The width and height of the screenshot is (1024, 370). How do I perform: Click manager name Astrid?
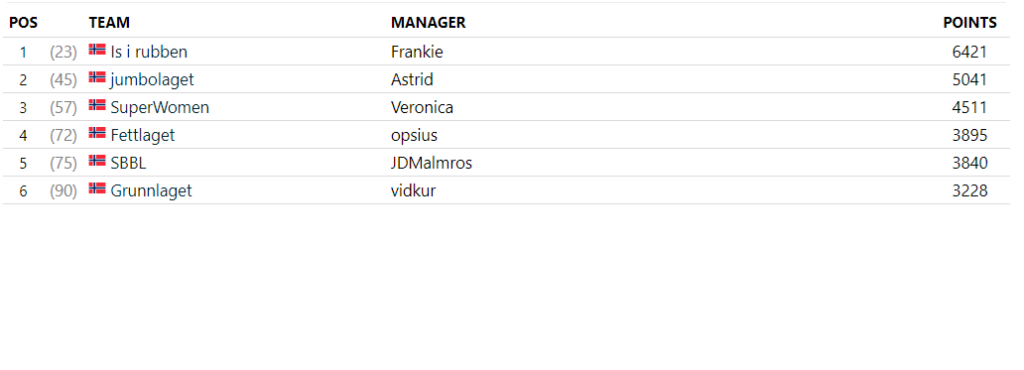pos(412,80)
